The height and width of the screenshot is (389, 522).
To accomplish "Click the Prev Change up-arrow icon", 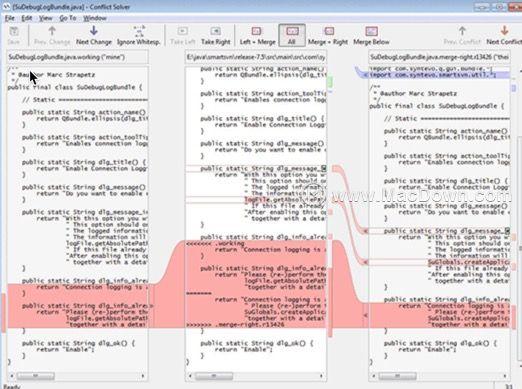I will click(x=52, y=31).
